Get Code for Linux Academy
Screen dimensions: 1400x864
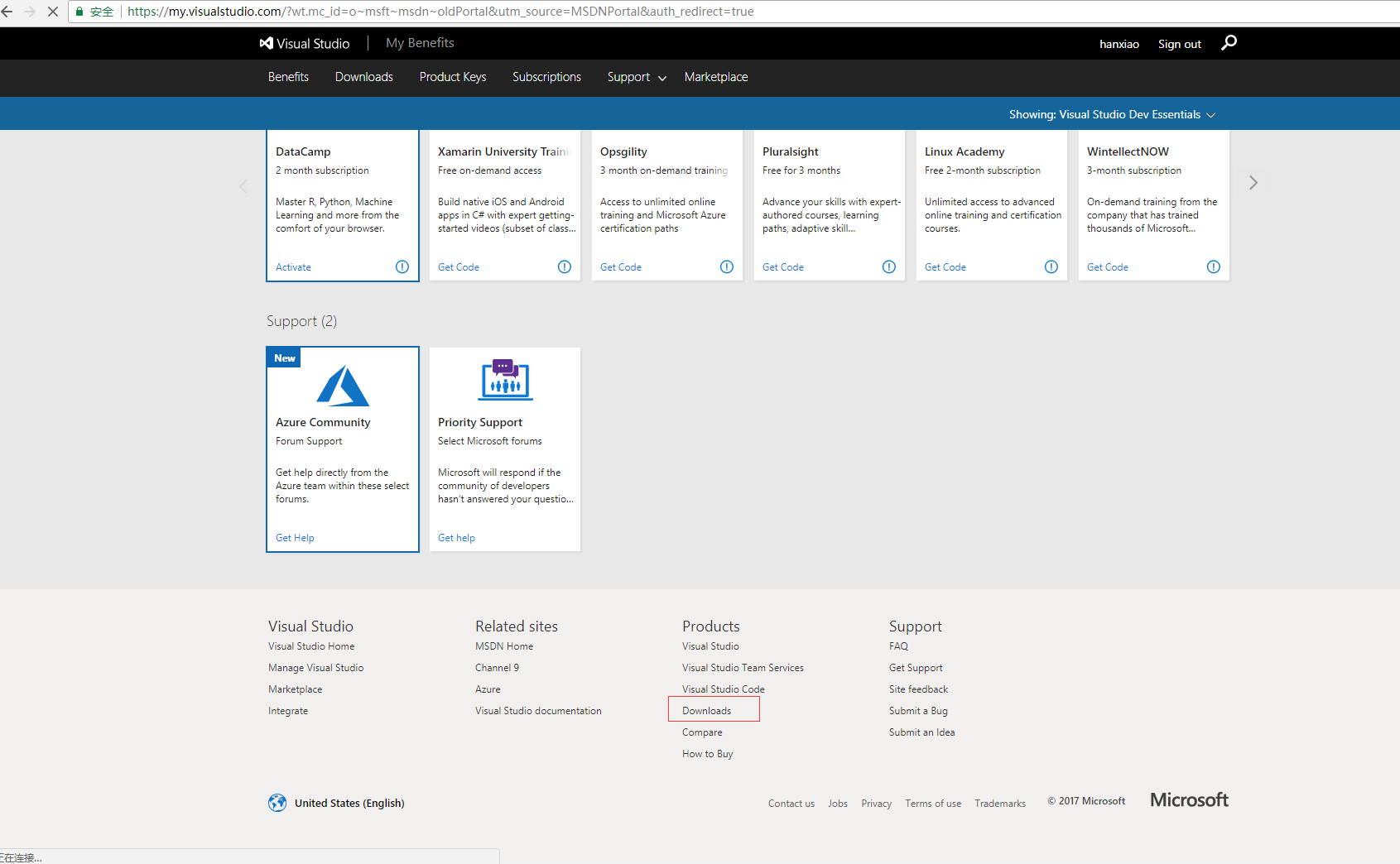click(x=945, y=267)
